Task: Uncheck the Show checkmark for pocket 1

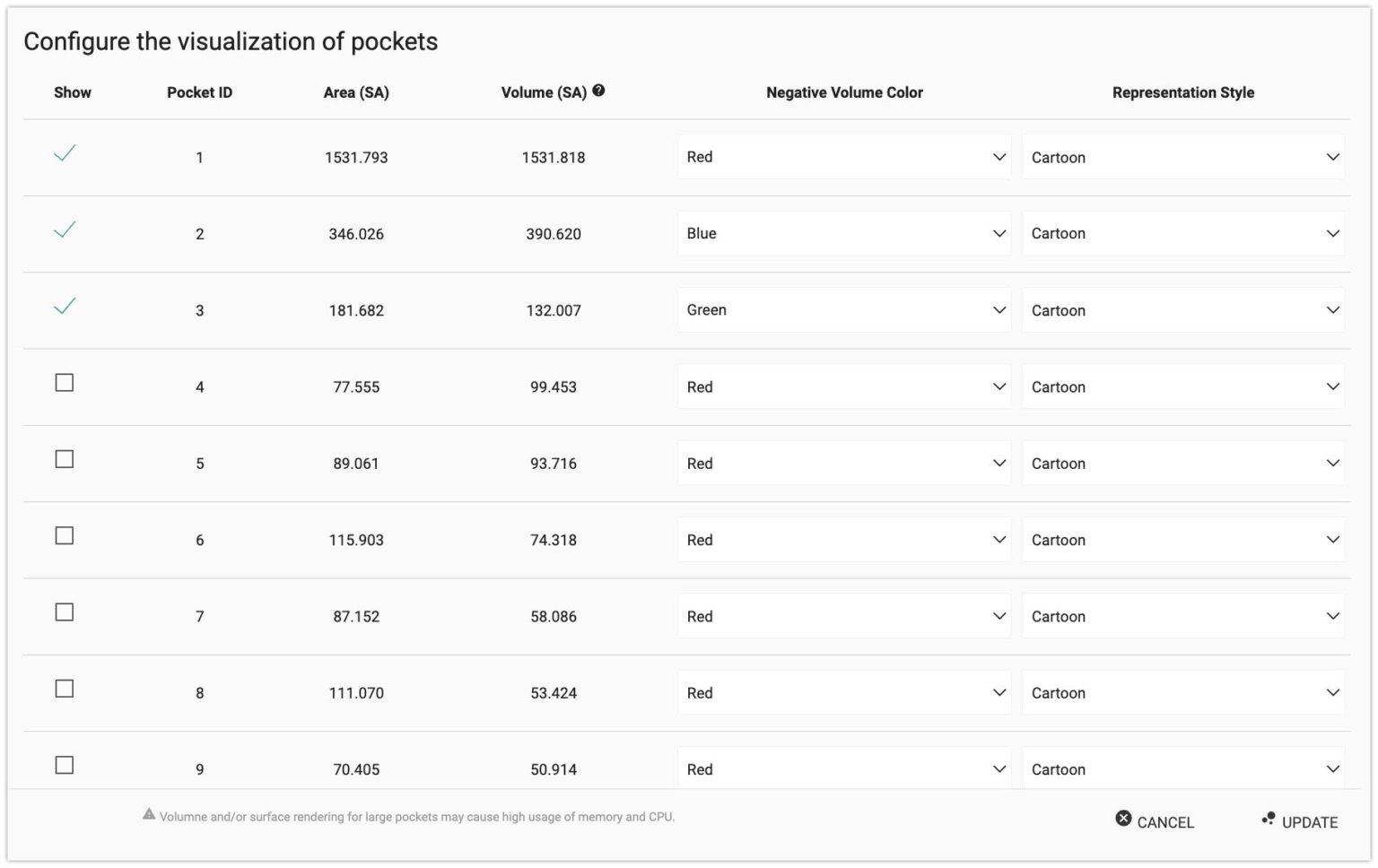Action: (x=65, y=153)
